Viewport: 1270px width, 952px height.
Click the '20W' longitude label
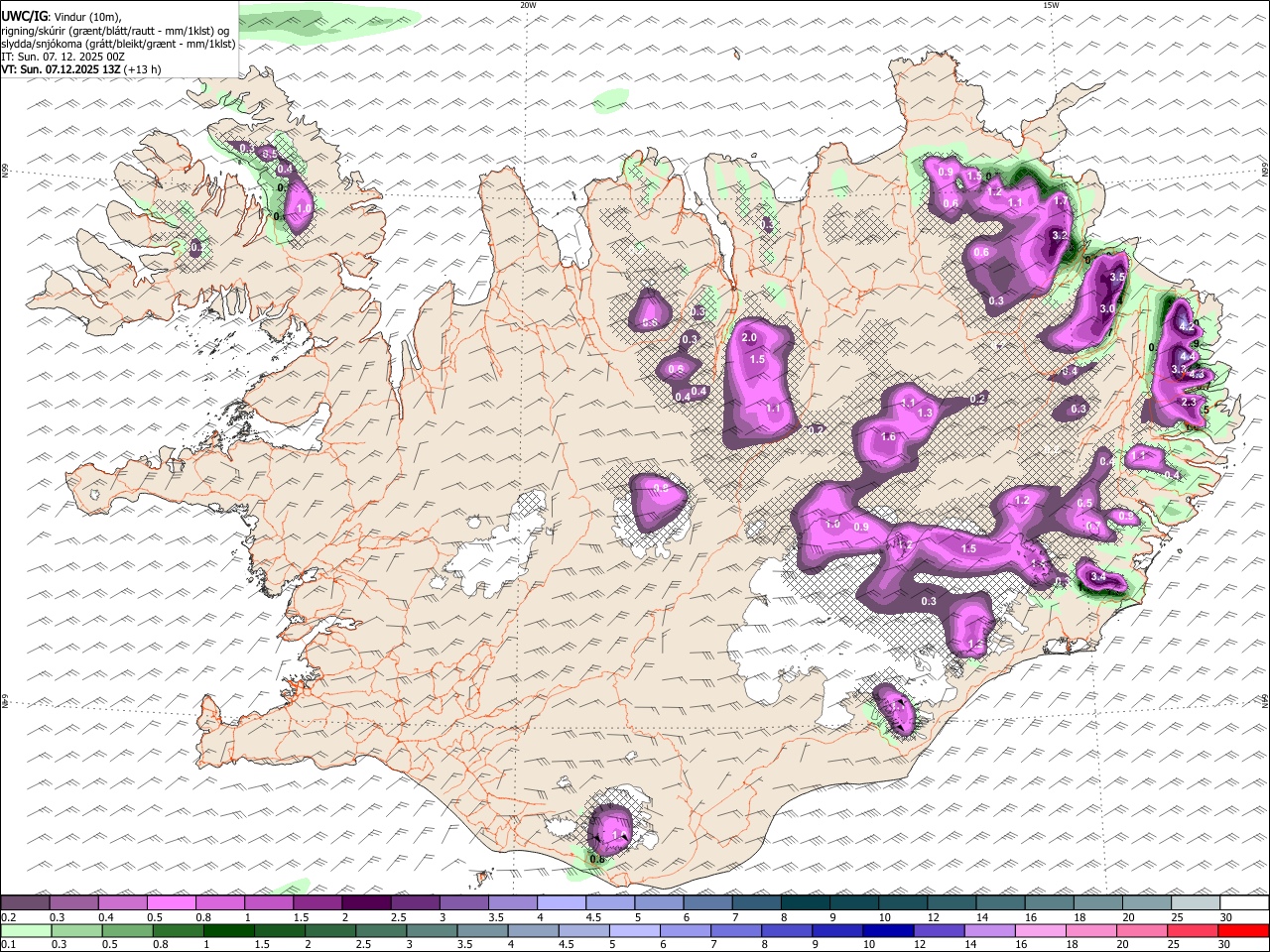pyautogui.click(x=528, y=5)
